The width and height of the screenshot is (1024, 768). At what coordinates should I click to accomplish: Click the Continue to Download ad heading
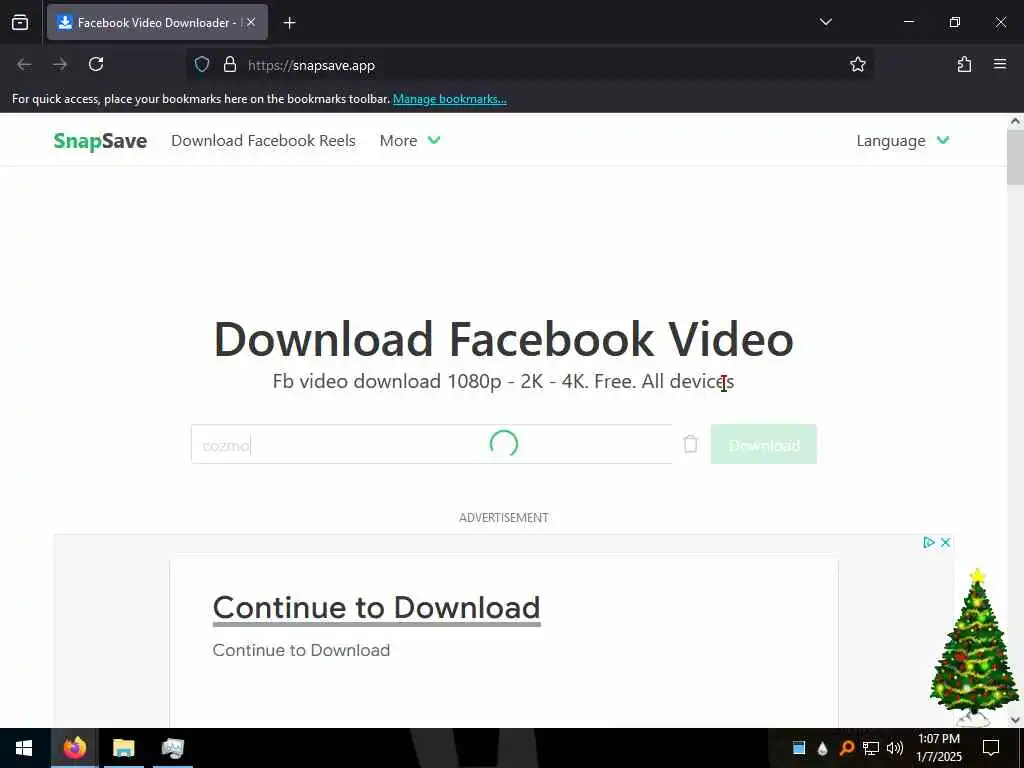376,607
